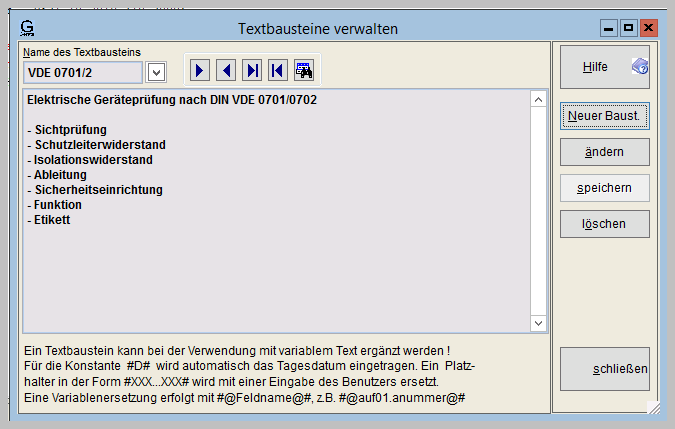
Task: Open search using the binoculars icon
Action: point(304,70)
